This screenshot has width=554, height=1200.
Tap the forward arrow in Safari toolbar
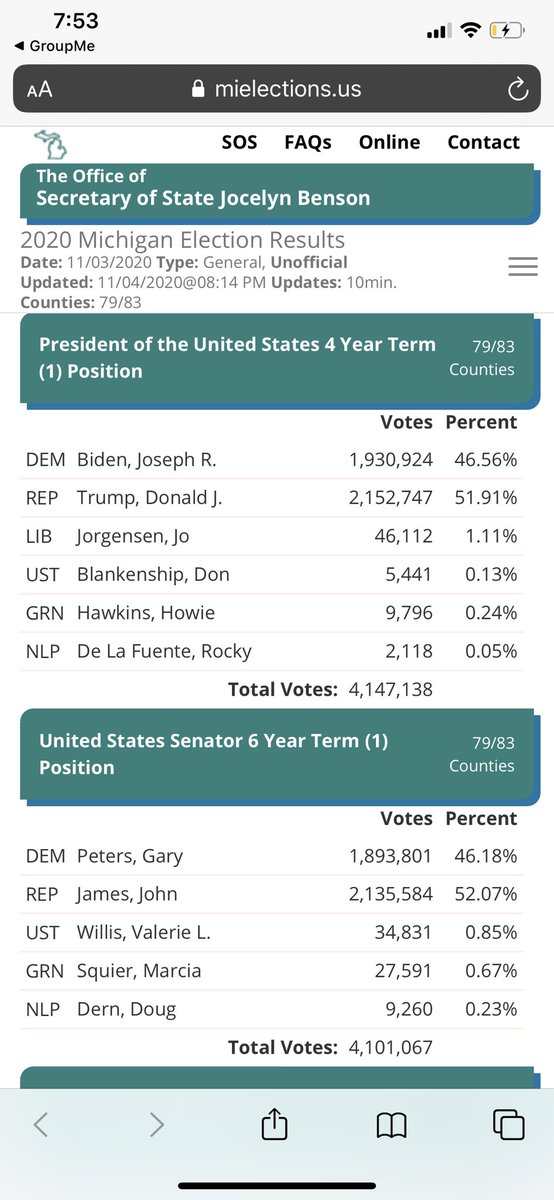(x=156, y=1125)
